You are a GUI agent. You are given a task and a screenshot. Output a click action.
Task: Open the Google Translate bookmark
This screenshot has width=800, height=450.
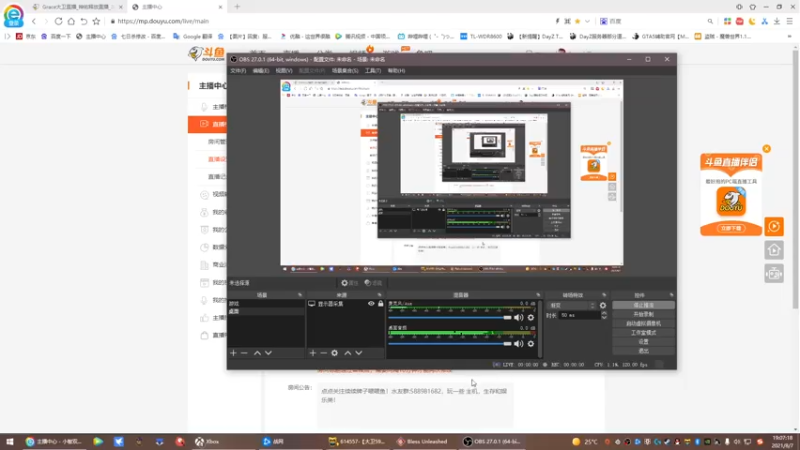(x=192, y=36)
